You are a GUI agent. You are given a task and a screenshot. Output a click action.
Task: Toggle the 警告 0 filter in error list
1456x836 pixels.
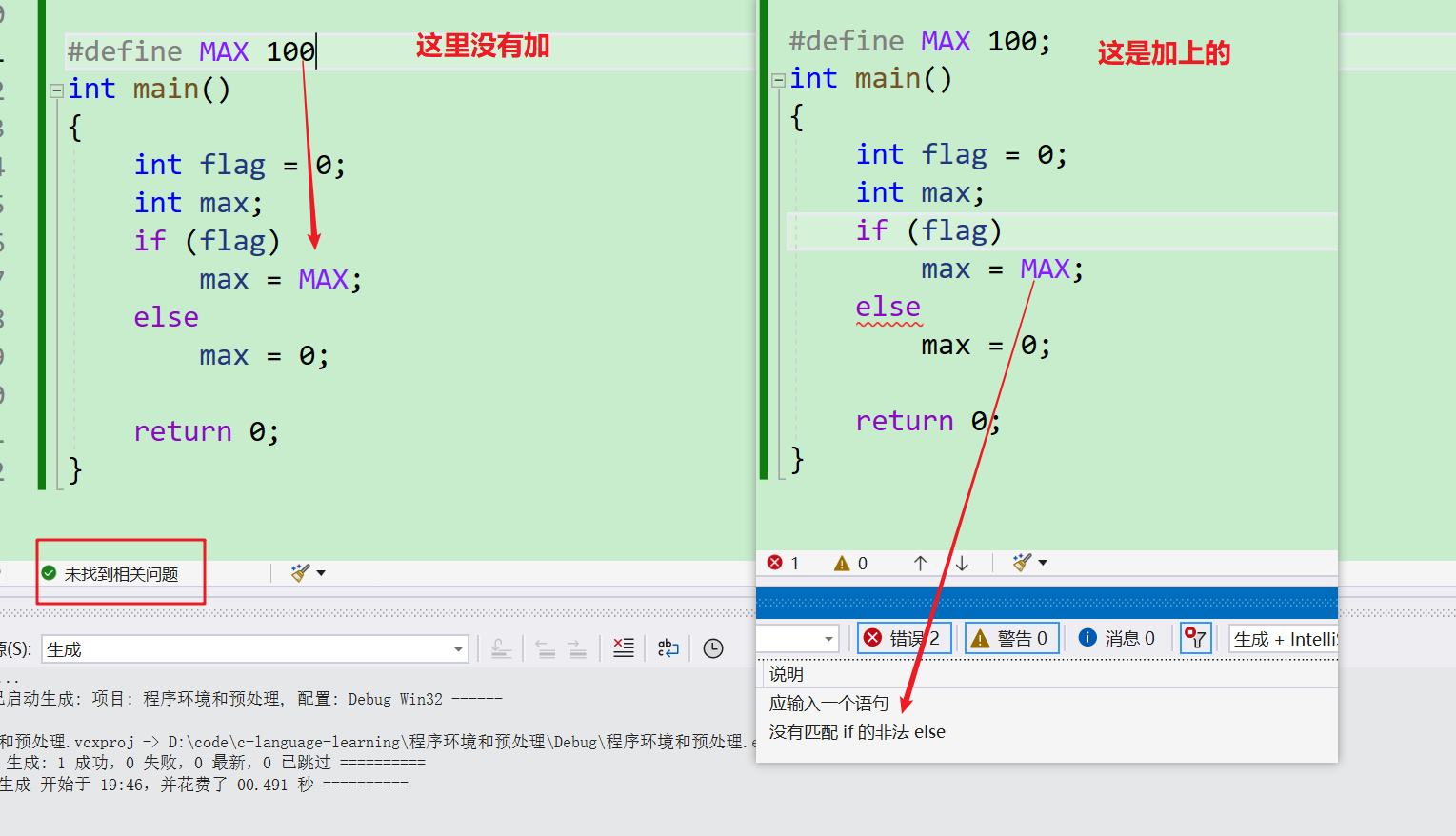1012,638
